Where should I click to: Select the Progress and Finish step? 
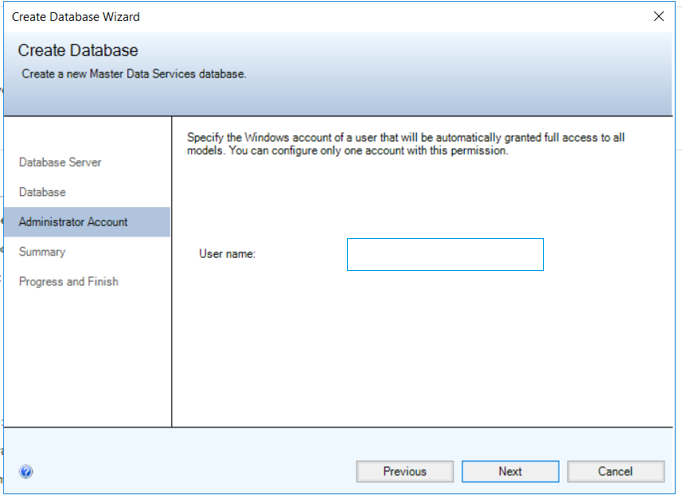pos(68,282)
